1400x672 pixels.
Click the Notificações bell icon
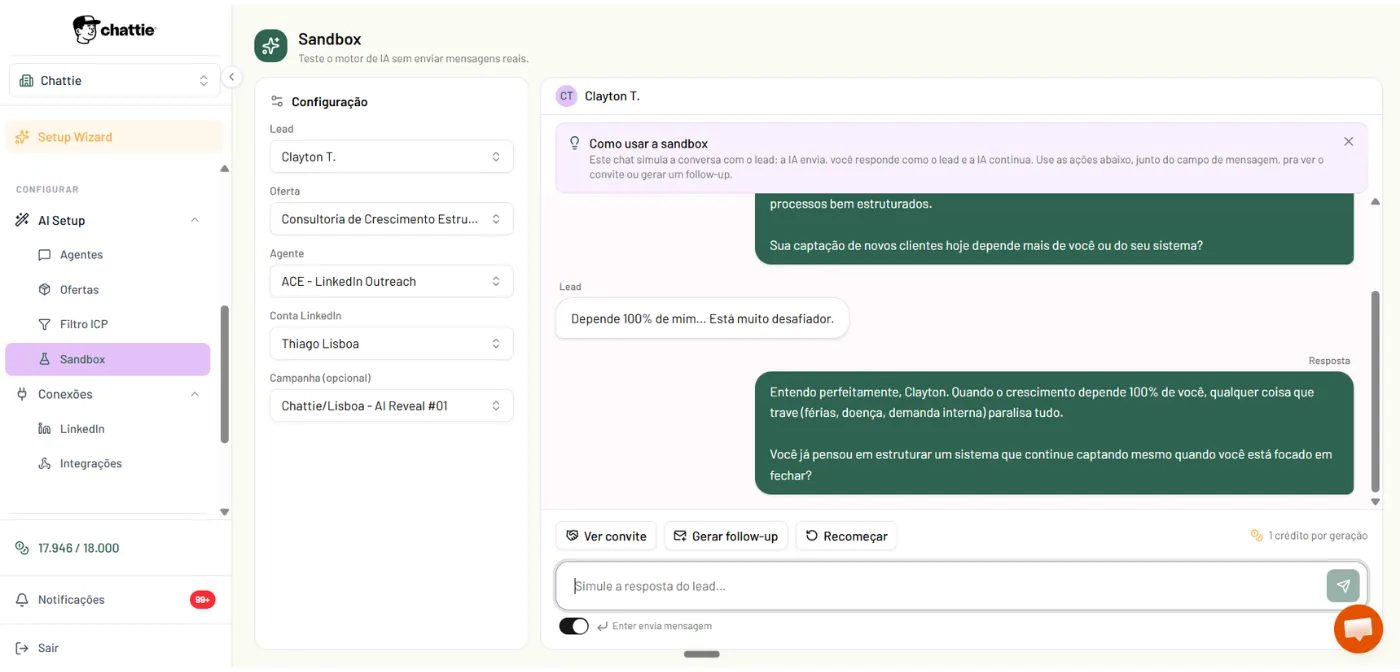[x=22, y=600]
